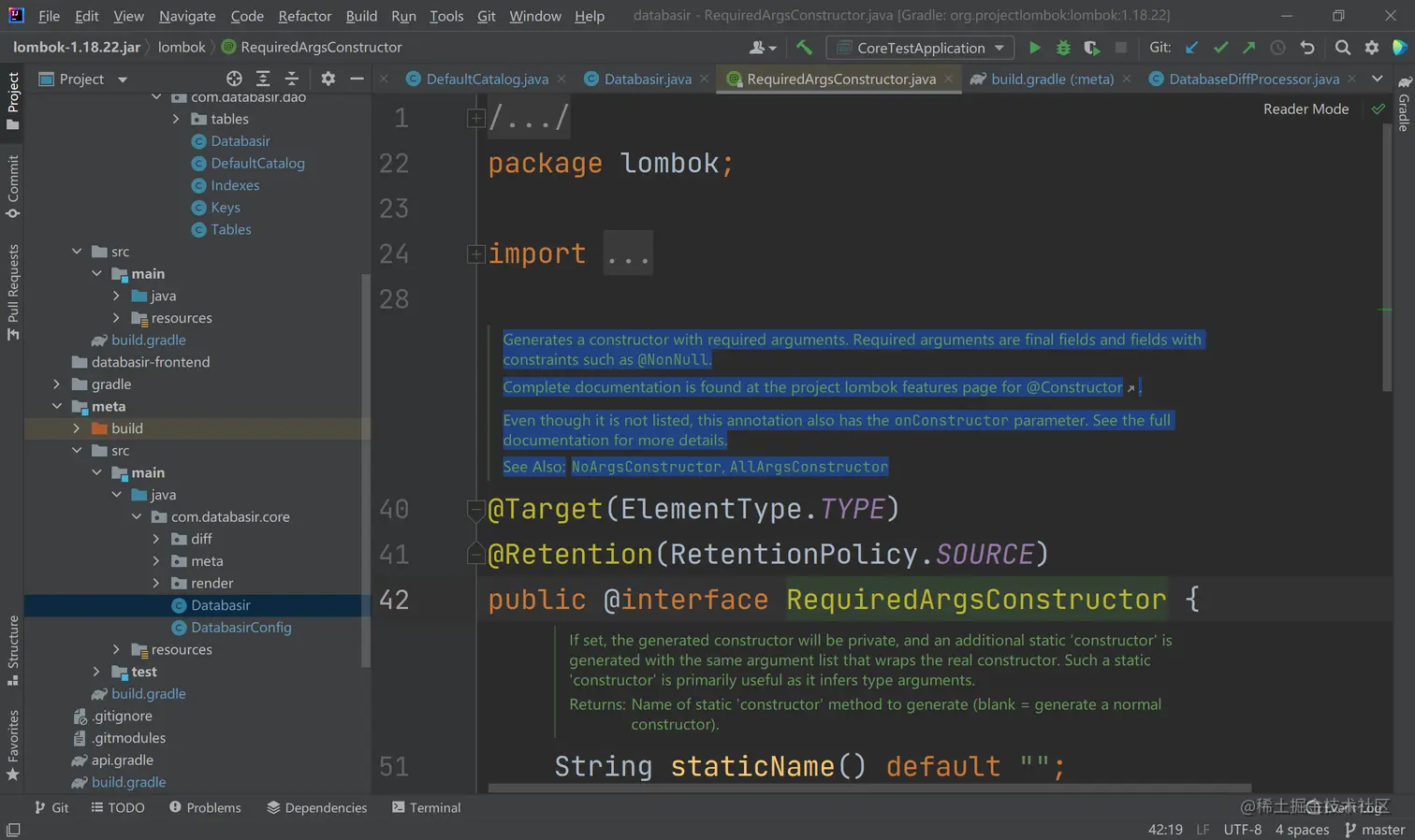Open the Structure tool window
Image resolution: width=1415 pixels, height=840 pixels.
click(13, 650)
